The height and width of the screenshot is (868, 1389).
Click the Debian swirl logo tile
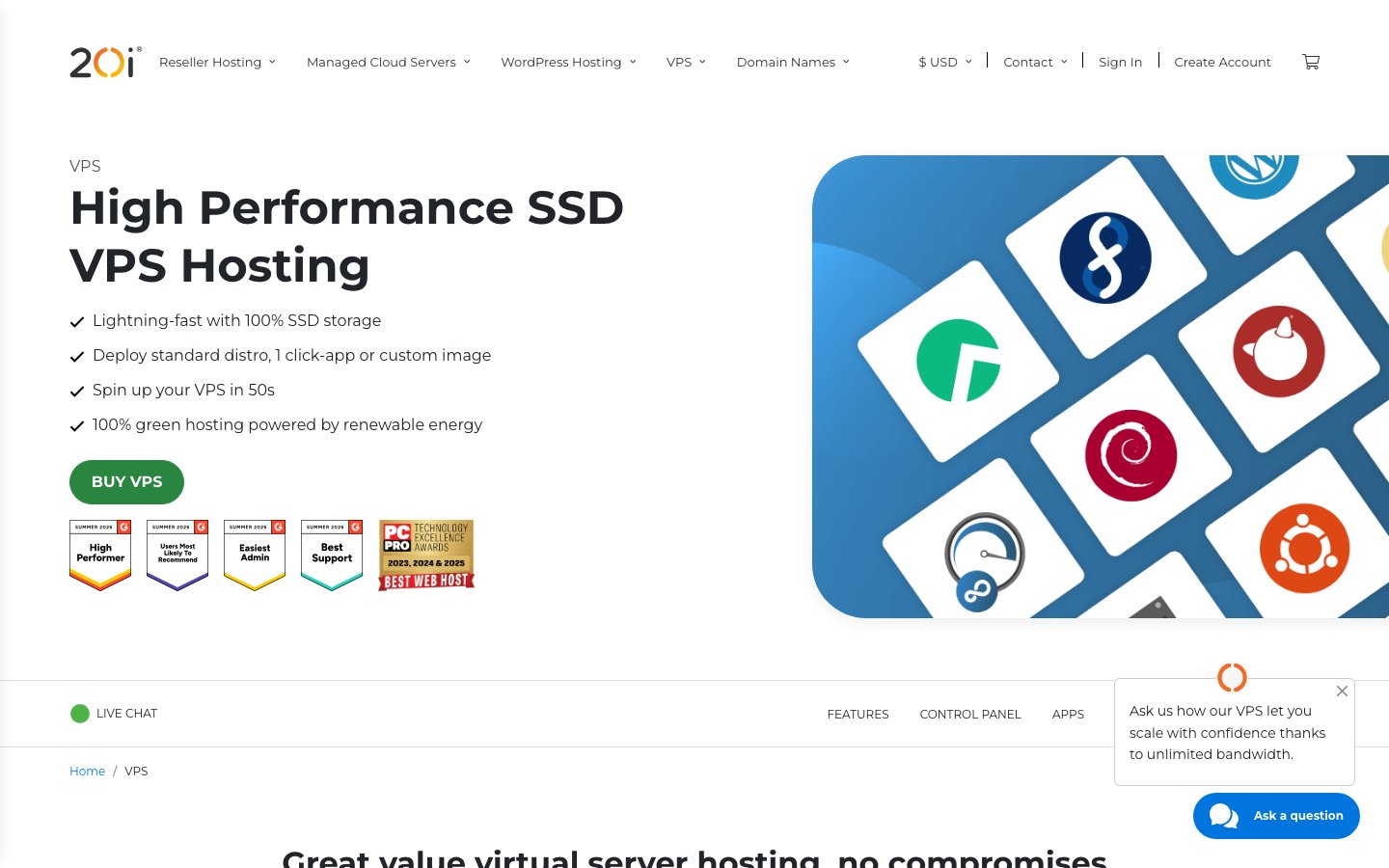tap(1130, 455)
